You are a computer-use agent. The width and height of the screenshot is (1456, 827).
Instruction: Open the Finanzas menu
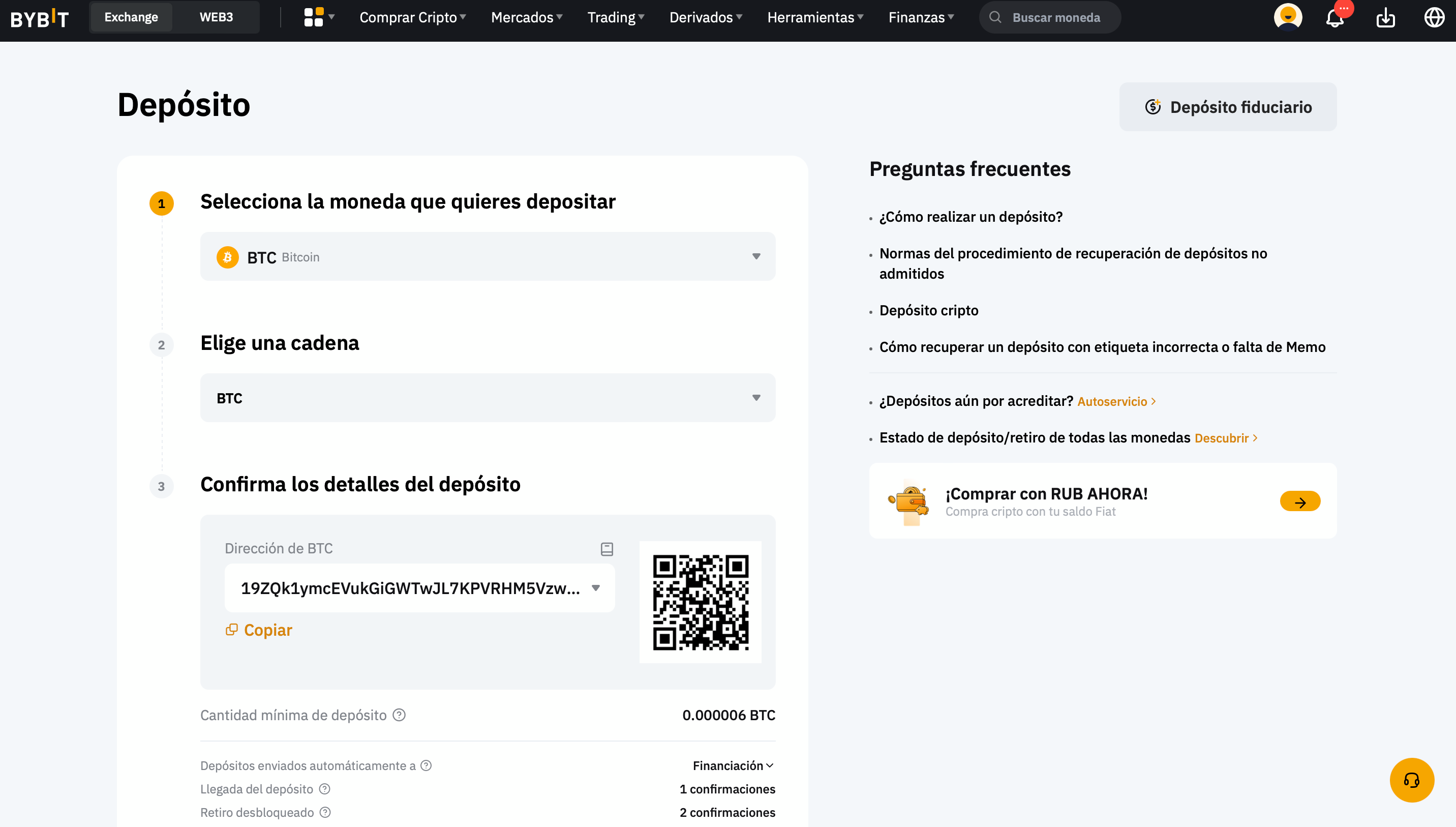pos(921,18)
